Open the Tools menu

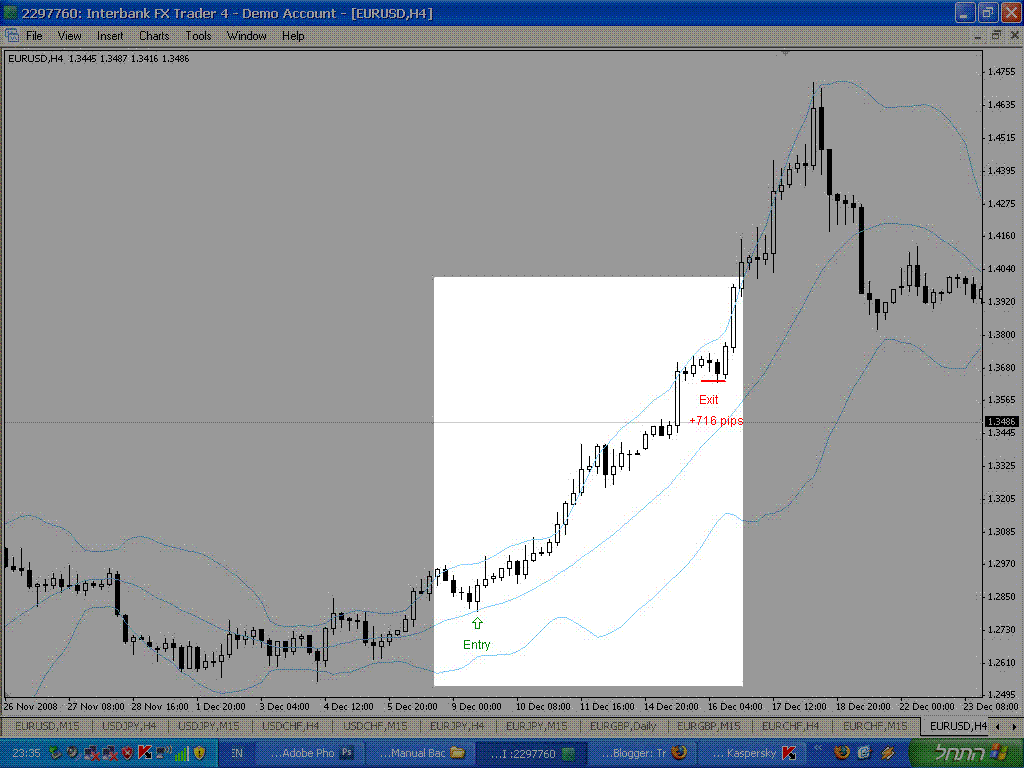click(x=199, y=36)
